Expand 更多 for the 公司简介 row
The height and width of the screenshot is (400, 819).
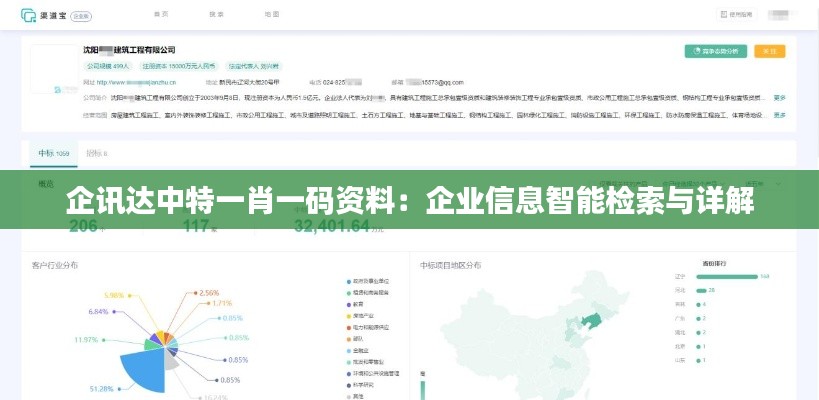tap(779, 98)
